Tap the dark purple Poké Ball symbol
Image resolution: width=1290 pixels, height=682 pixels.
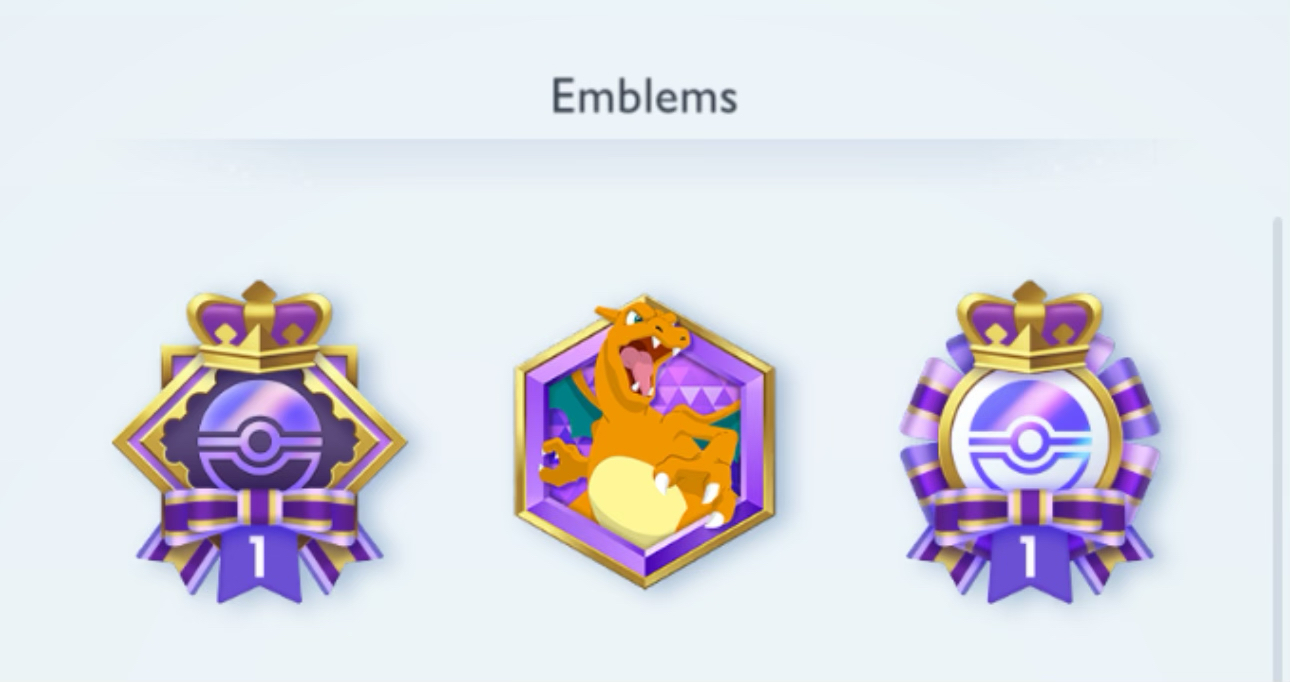click(x=259, y=437)
